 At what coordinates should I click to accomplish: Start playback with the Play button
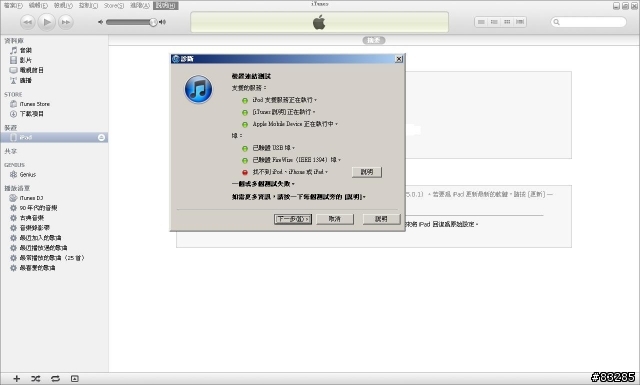pyautogui.click(x=47, y=22)
